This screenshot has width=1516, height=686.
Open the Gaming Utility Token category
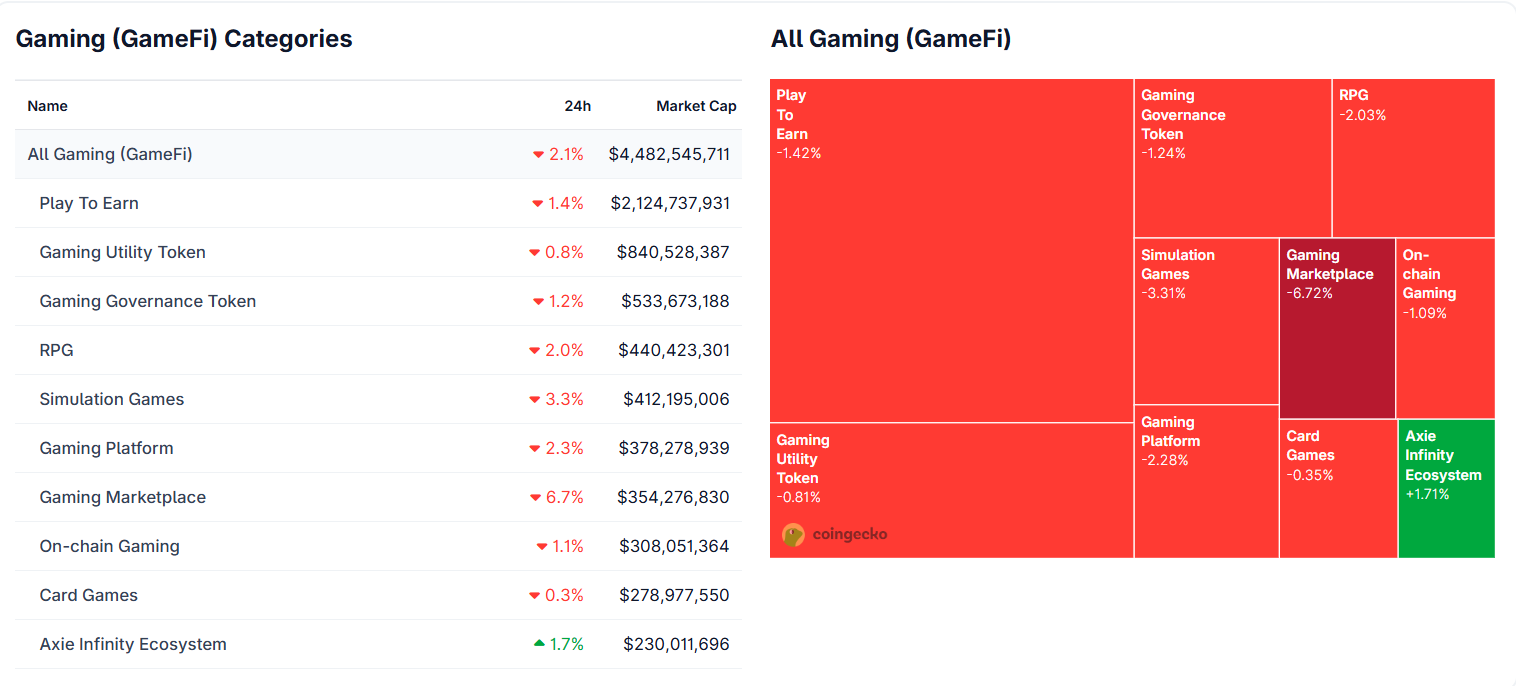[x=122, y=252]
